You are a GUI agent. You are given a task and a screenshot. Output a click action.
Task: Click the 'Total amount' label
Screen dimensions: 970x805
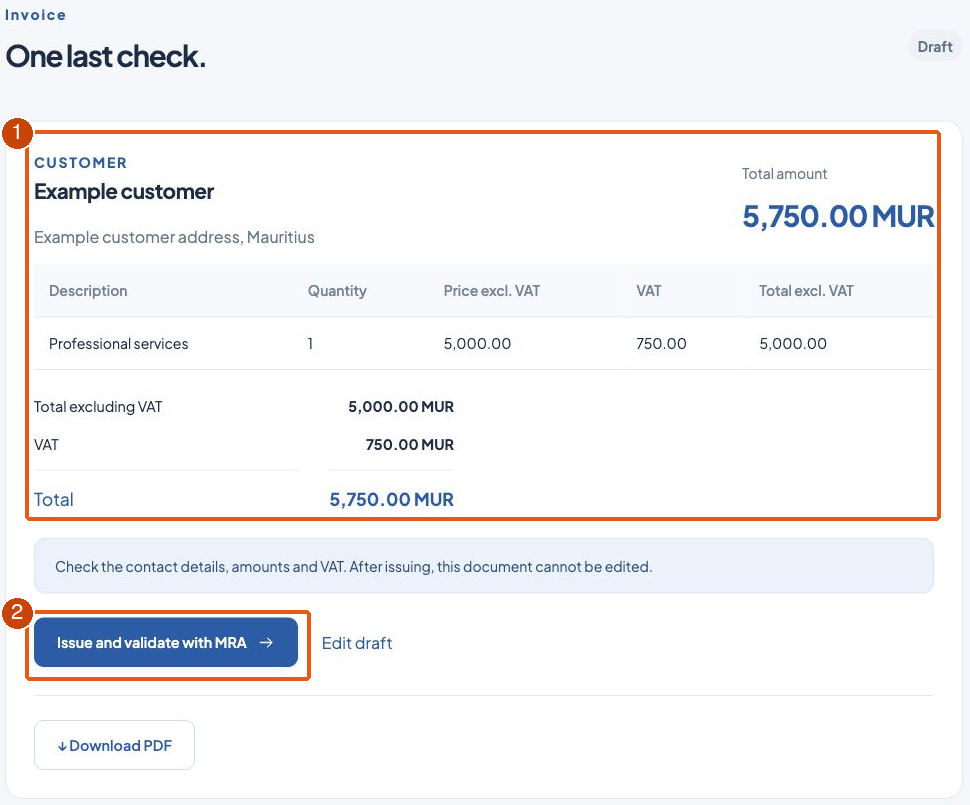point(784,174)
